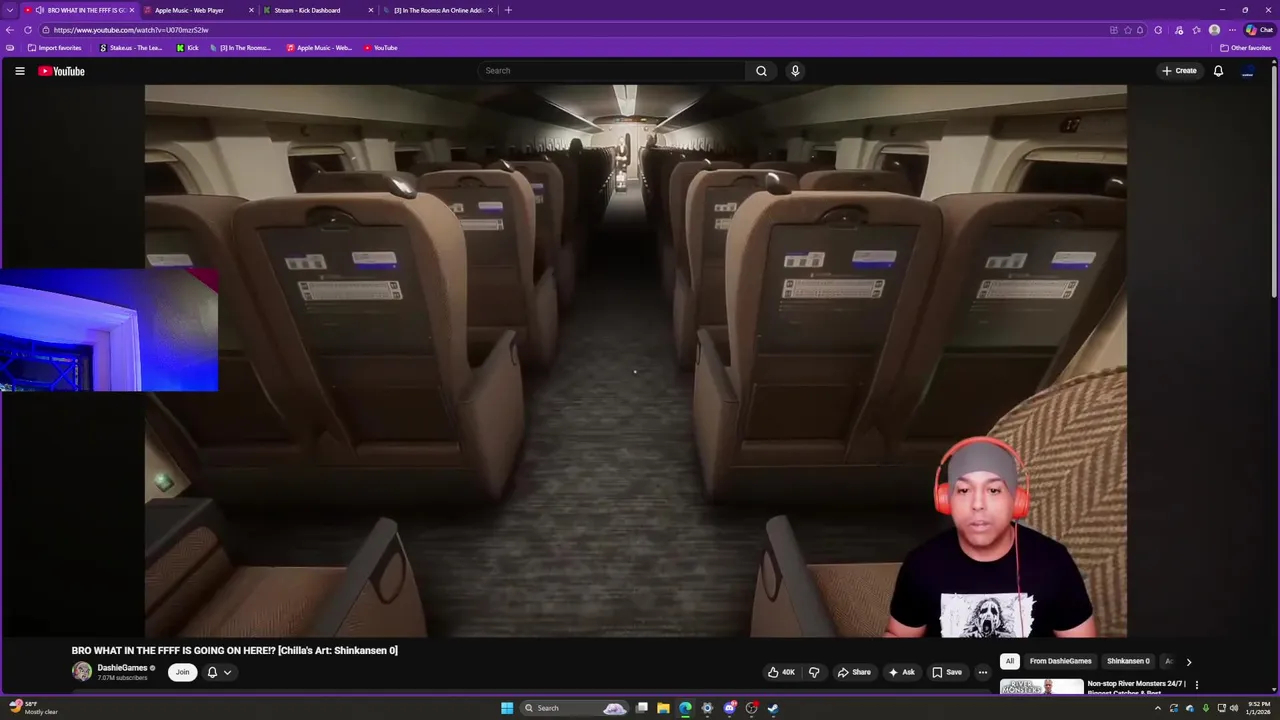
Task: Mute the YouTube tab audio icon
Action: (x=41, y=10)
